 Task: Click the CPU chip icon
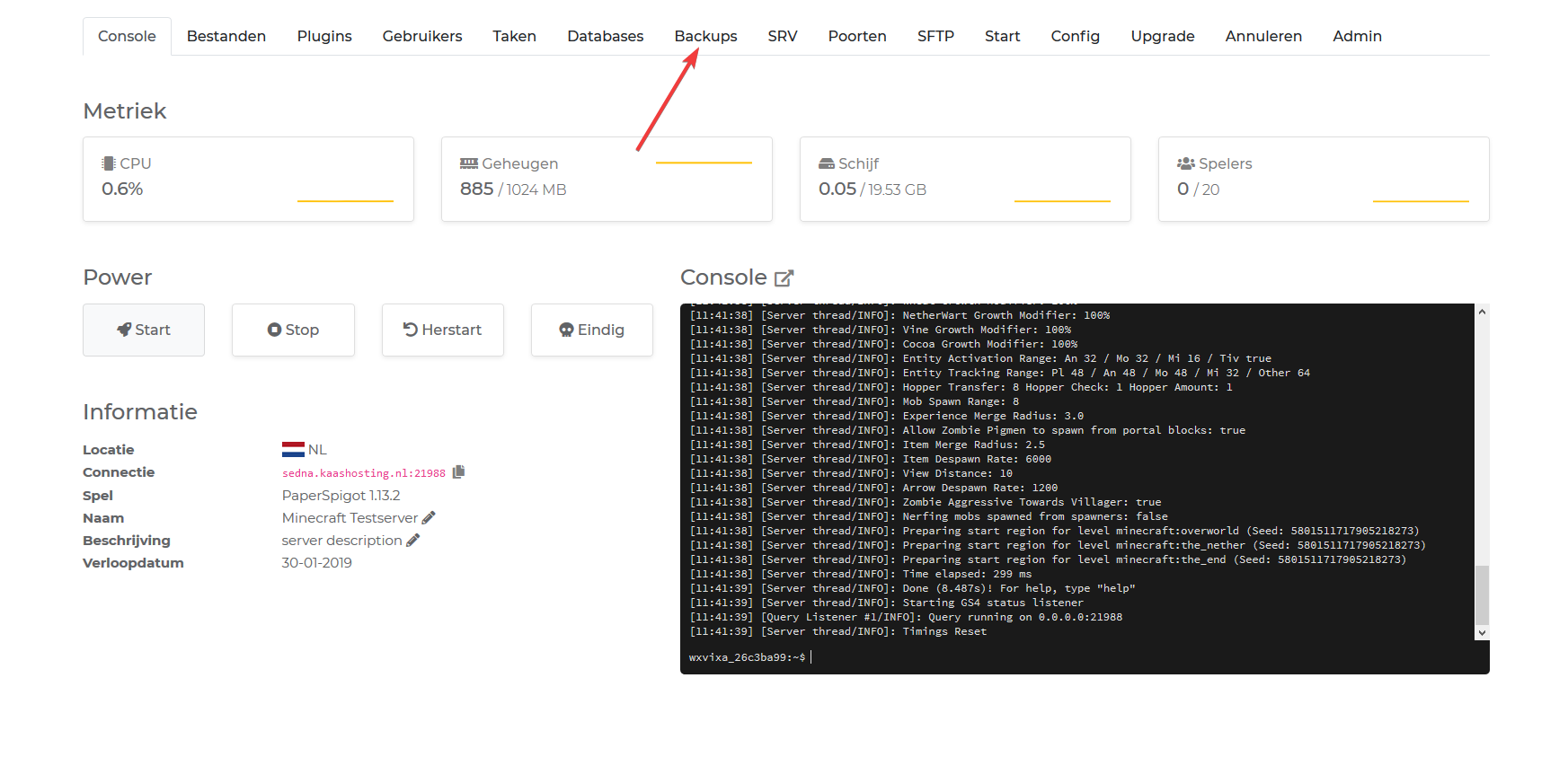(109, 163)
